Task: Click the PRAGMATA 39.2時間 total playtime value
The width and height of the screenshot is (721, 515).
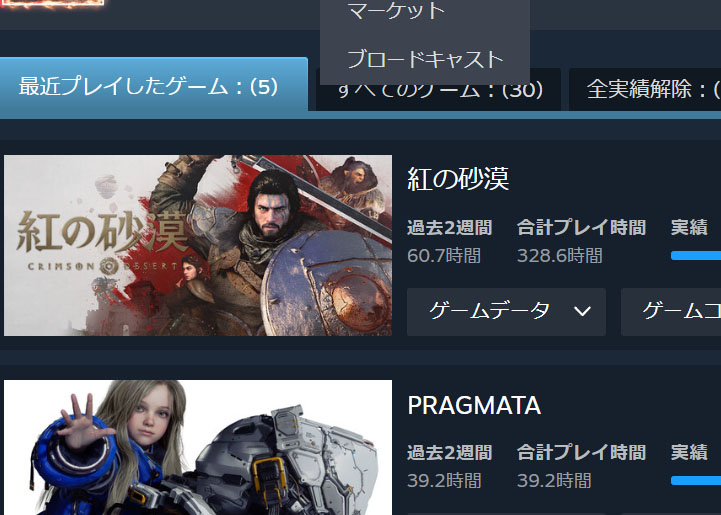Action: 554,481
